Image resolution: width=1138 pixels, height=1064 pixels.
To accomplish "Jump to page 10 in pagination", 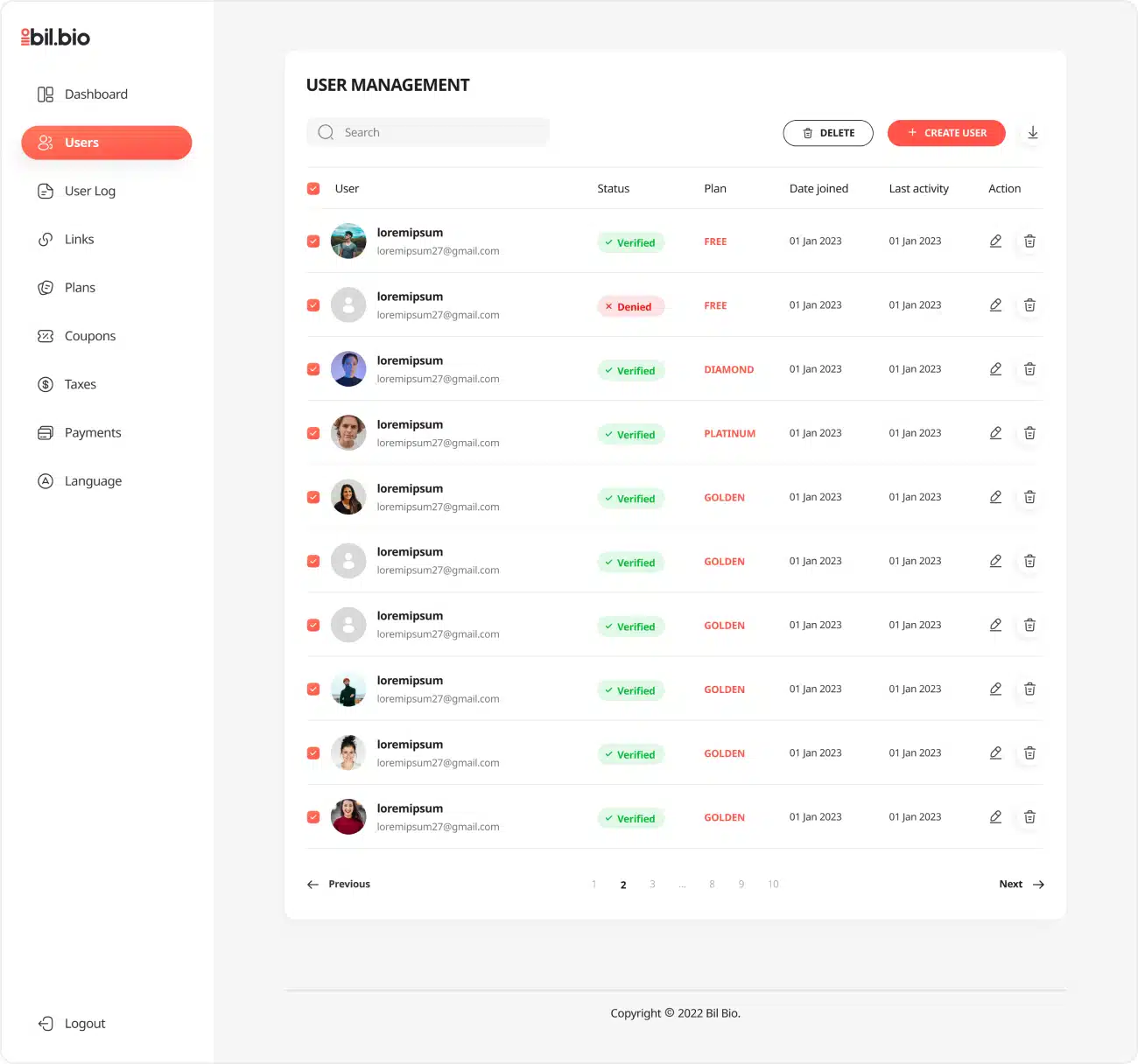I will [x=773, y=885].
